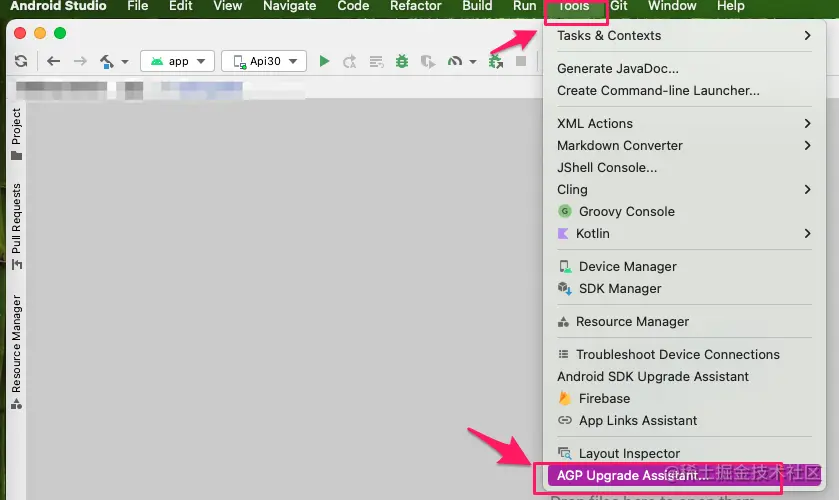Open the Build menu
Viewport: 839px width, 500px height.
coord(477,6)
